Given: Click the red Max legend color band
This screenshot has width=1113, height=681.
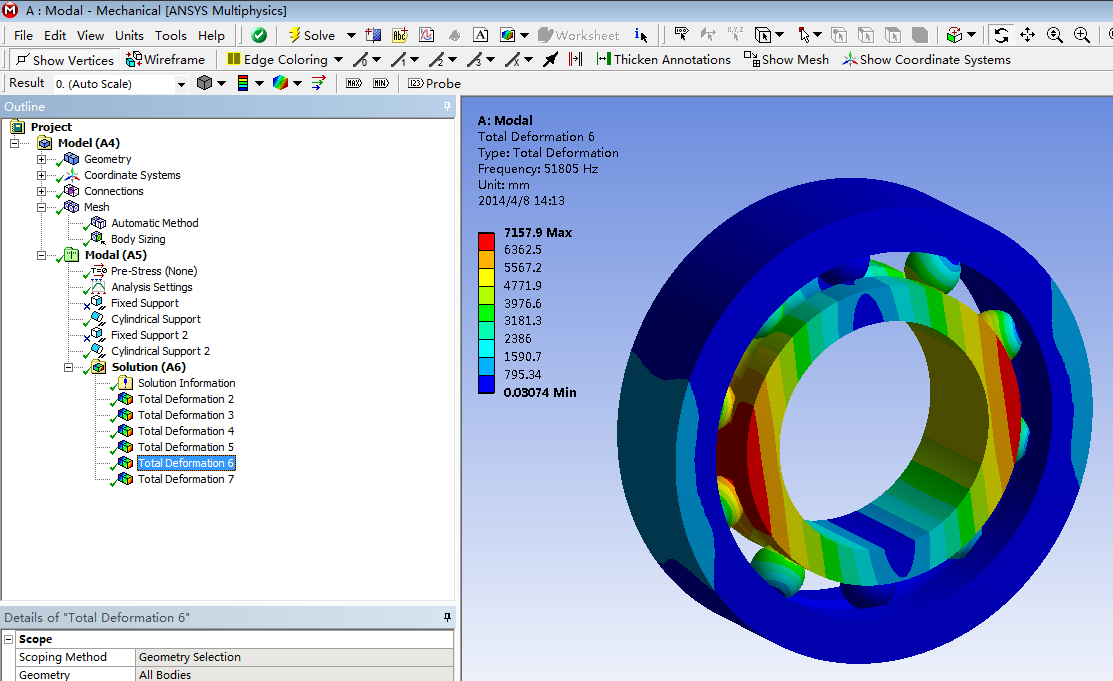Looking at the screenshot, I should (486, 240).
